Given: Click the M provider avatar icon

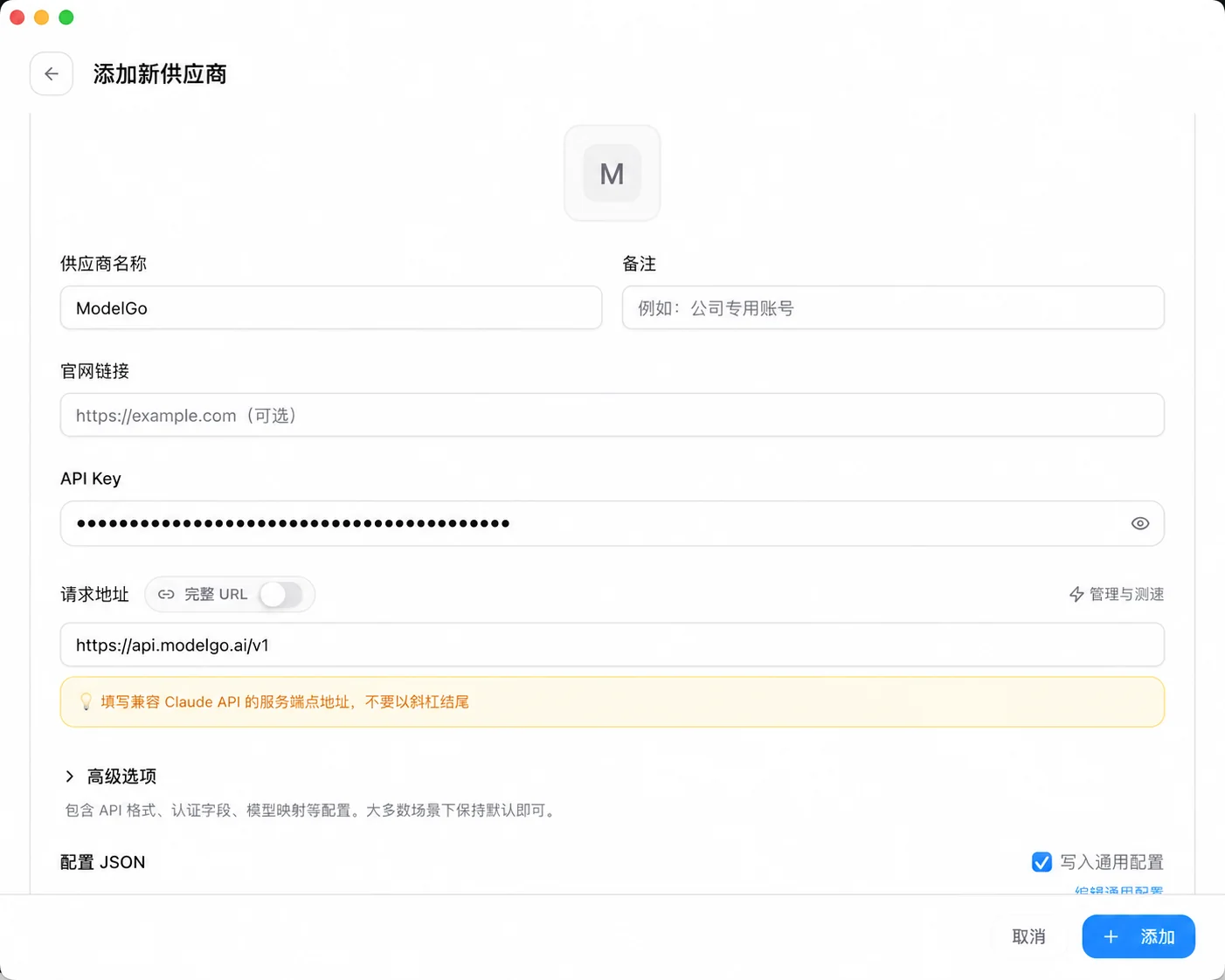Looking at the screenshot, I should click(x=612, y=173).
